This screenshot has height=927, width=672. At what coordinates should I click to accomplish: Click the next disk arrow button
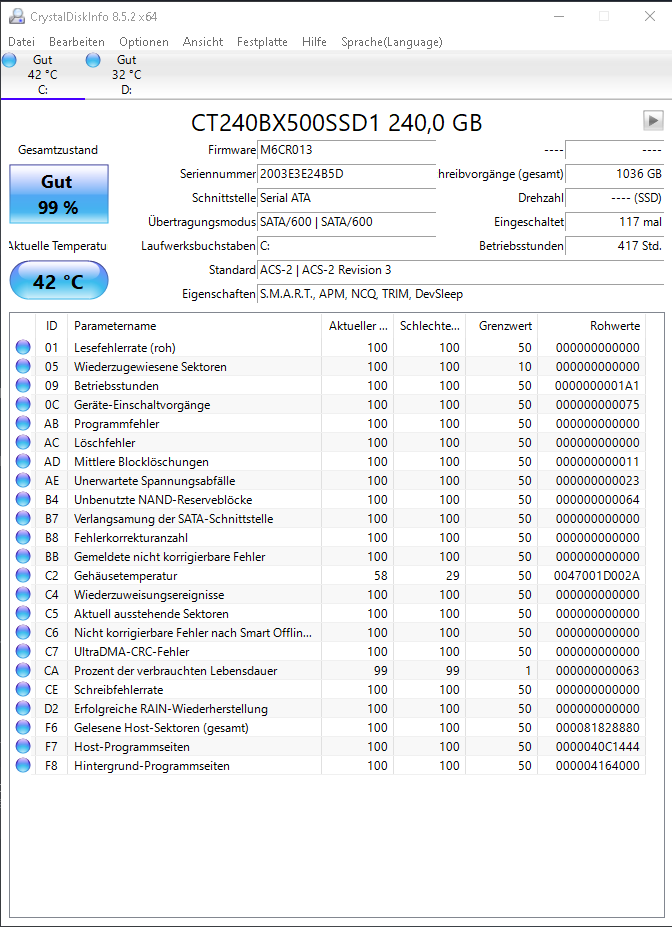tap(653, 121)
